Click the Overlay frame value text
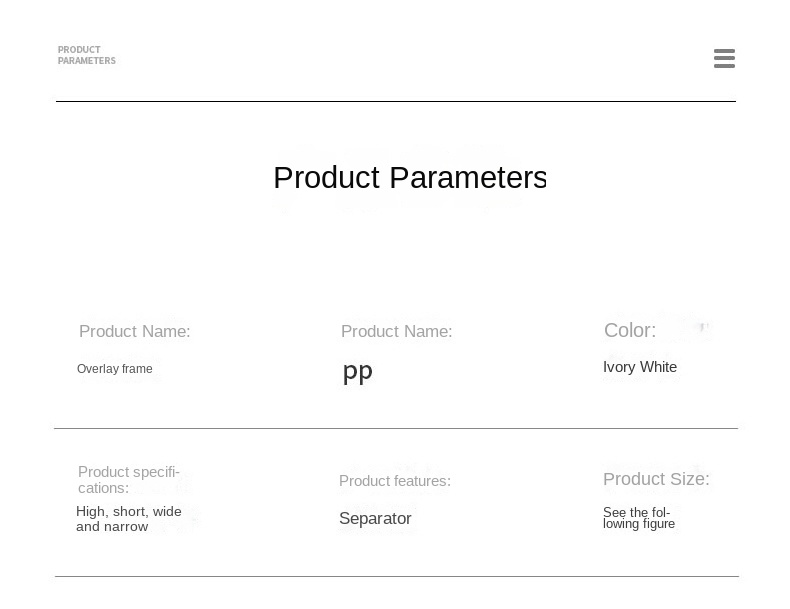The width and height of the screenshot is (790, 609). pyautogui.click(x=115, y=369)
